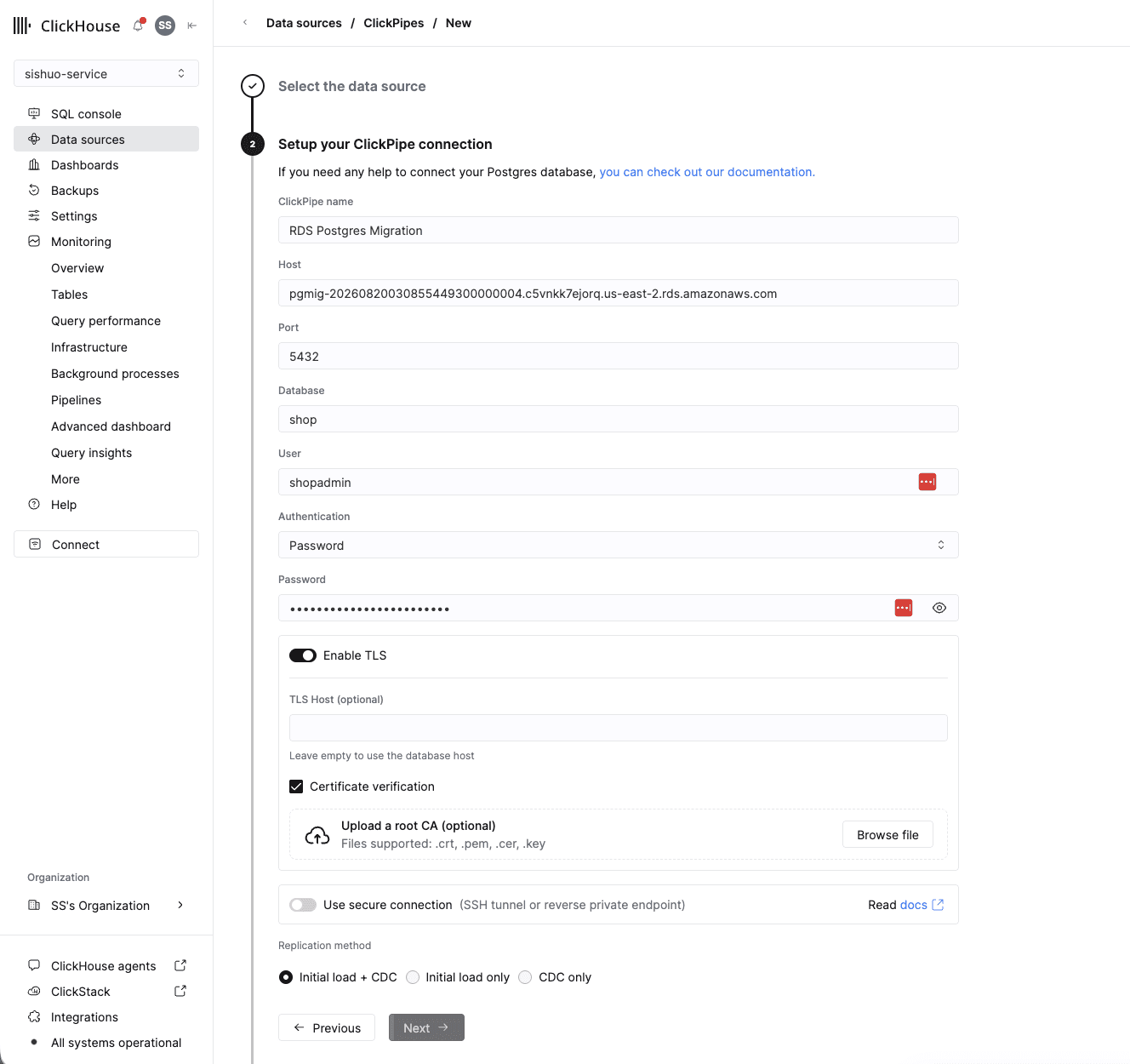Click the Backups icon

click(x=34, y=190)
